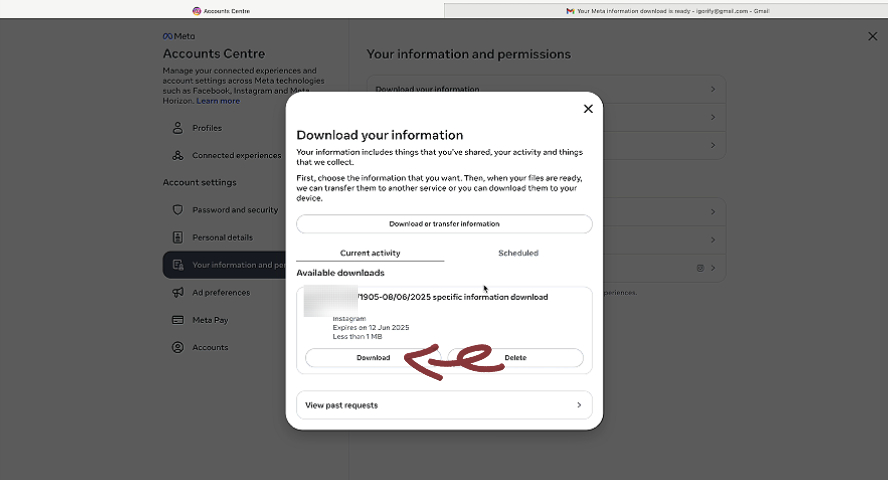This screenshot has width=888, height=480.
Task: Click the Connected experiences icon
Action: (178, 155)
